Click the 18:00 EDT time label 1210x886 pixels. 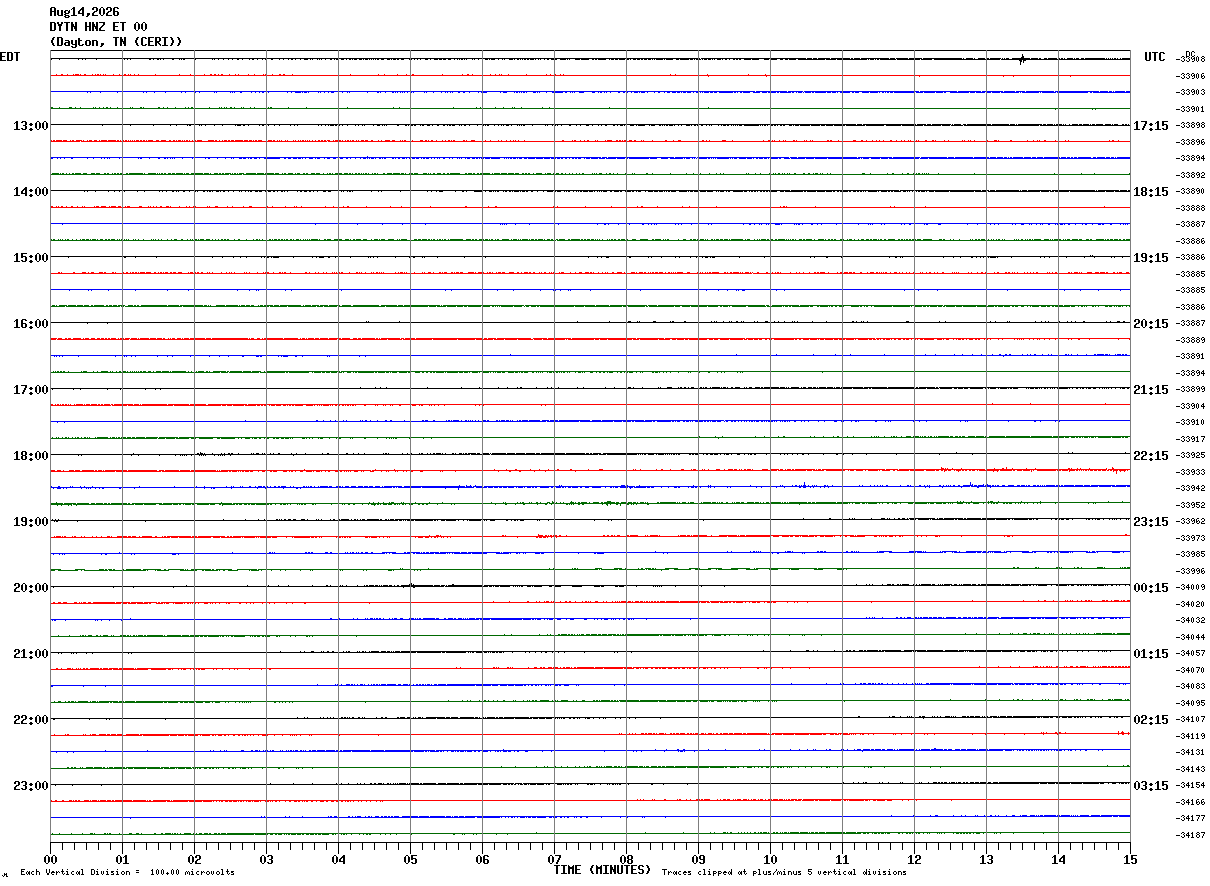click(x=30, y=456)
